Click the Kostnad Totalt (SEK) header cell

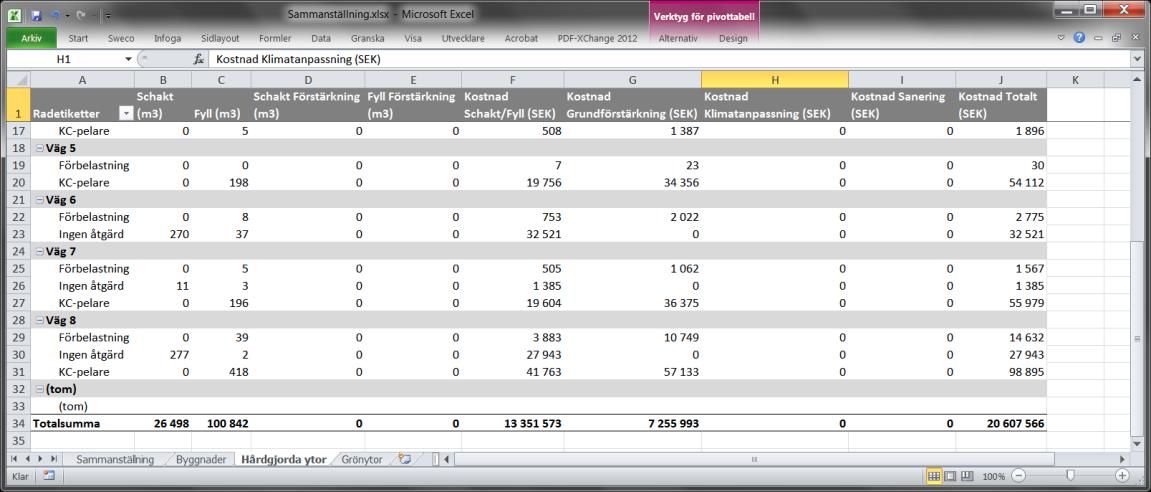pos(1001,105)
